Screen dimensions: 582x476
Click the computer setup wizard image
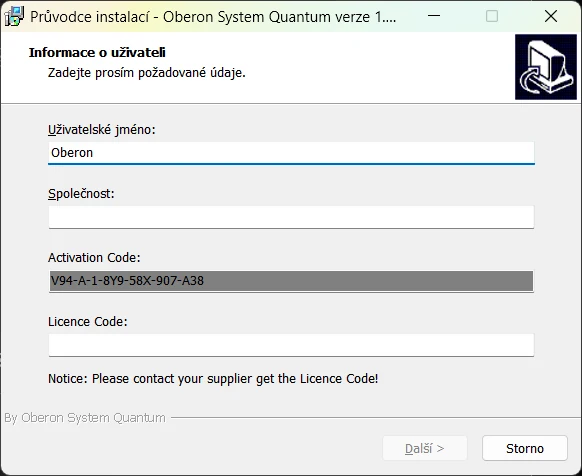546,67
